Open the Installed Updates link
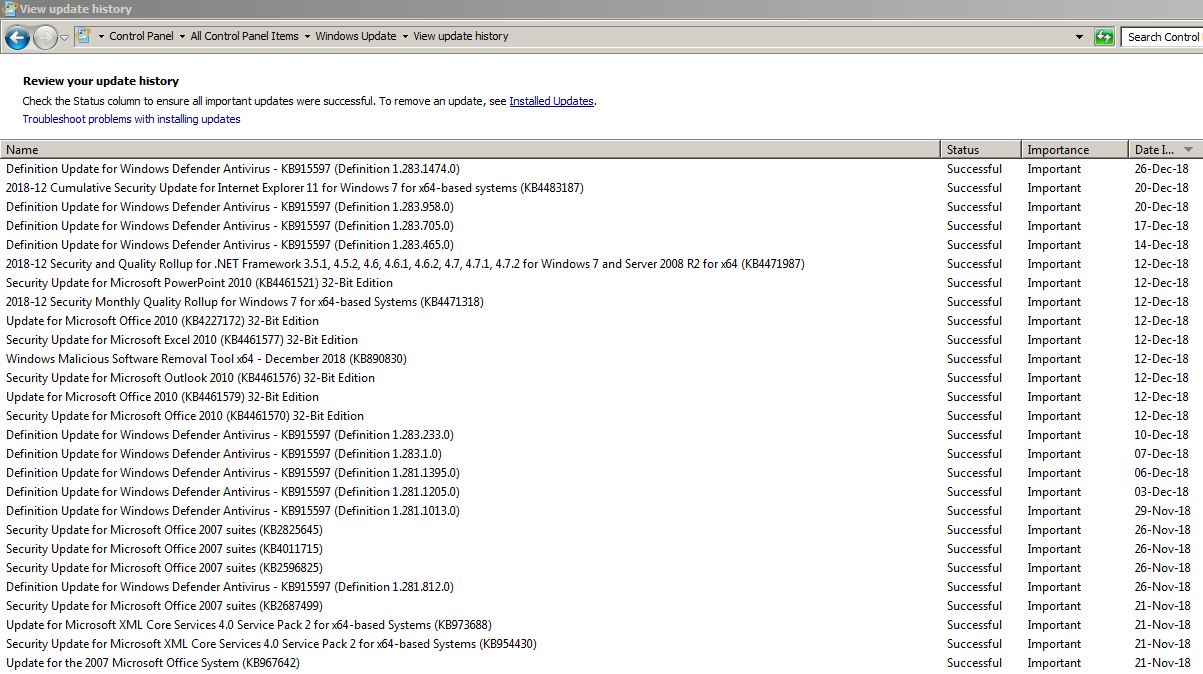Image resolution: width=1203 pixels, height=674 pixels. point(551,101)
